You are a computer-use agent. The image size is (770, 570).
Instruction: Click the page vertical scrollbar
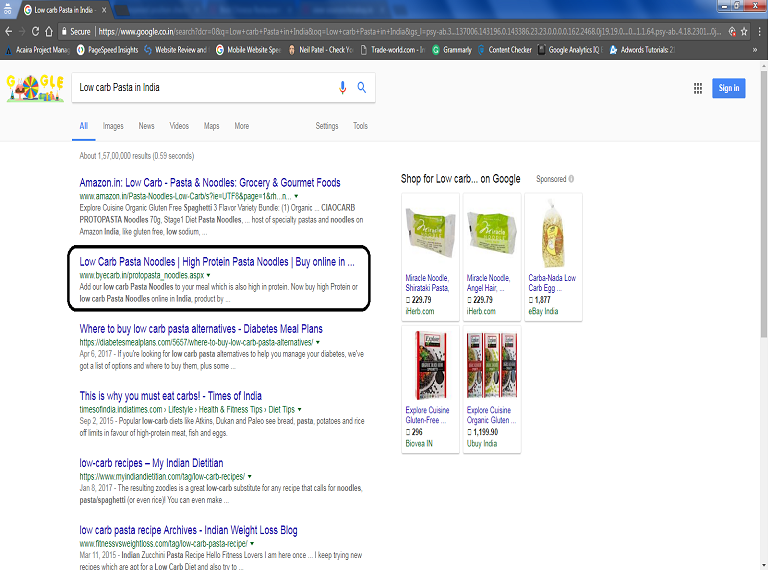[764, 205]
